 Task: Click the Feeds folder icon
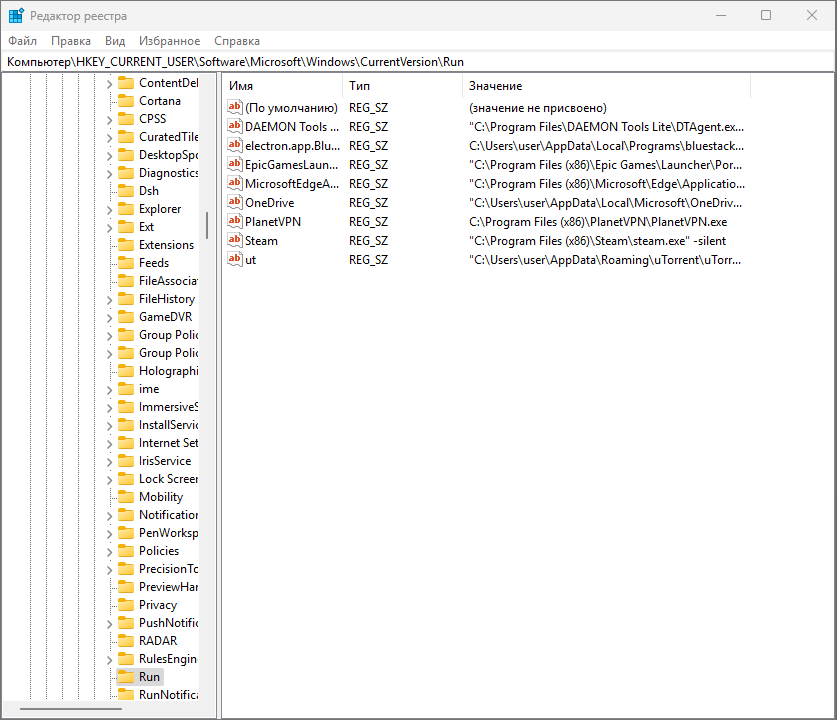click(x=126, y=263)
